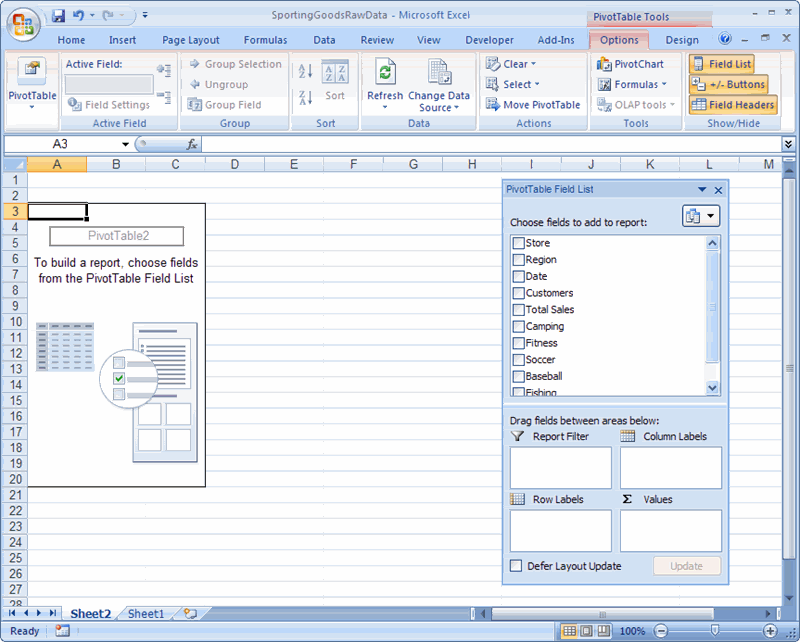Open the Select dropdown in Actions
This screenshot has height=642, width=800.
pyautogui.click(x=513, y=84)
